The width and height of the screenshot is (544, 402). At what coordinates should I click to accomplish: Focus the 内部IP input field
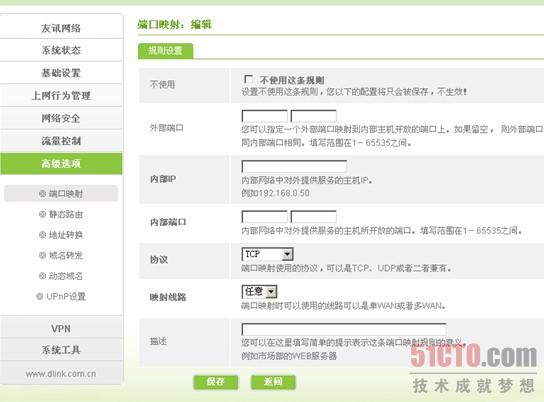tap(294, 166)
